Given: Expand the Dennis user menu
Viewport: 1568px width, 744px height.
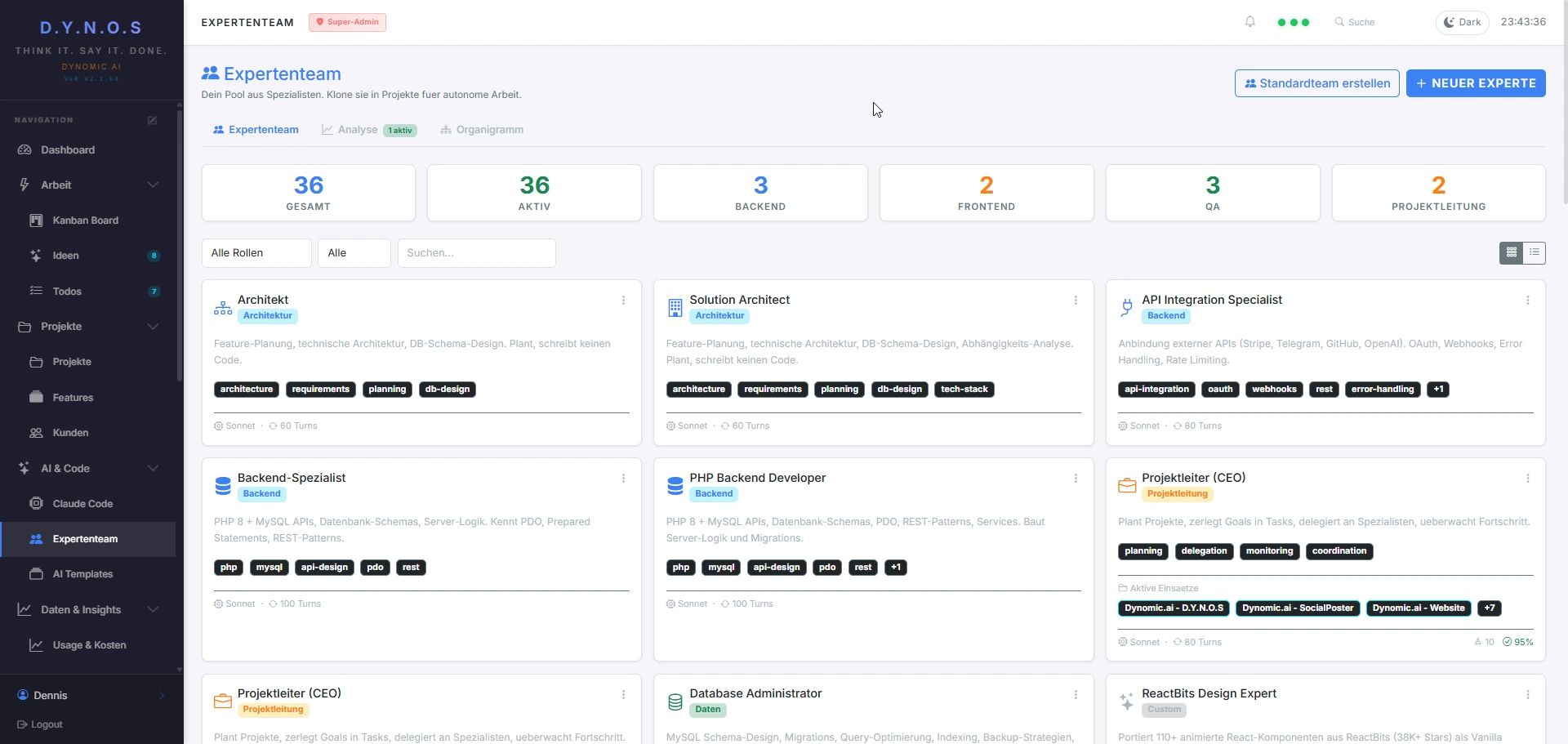Looking at the screenshot, I should pos(91,696).
